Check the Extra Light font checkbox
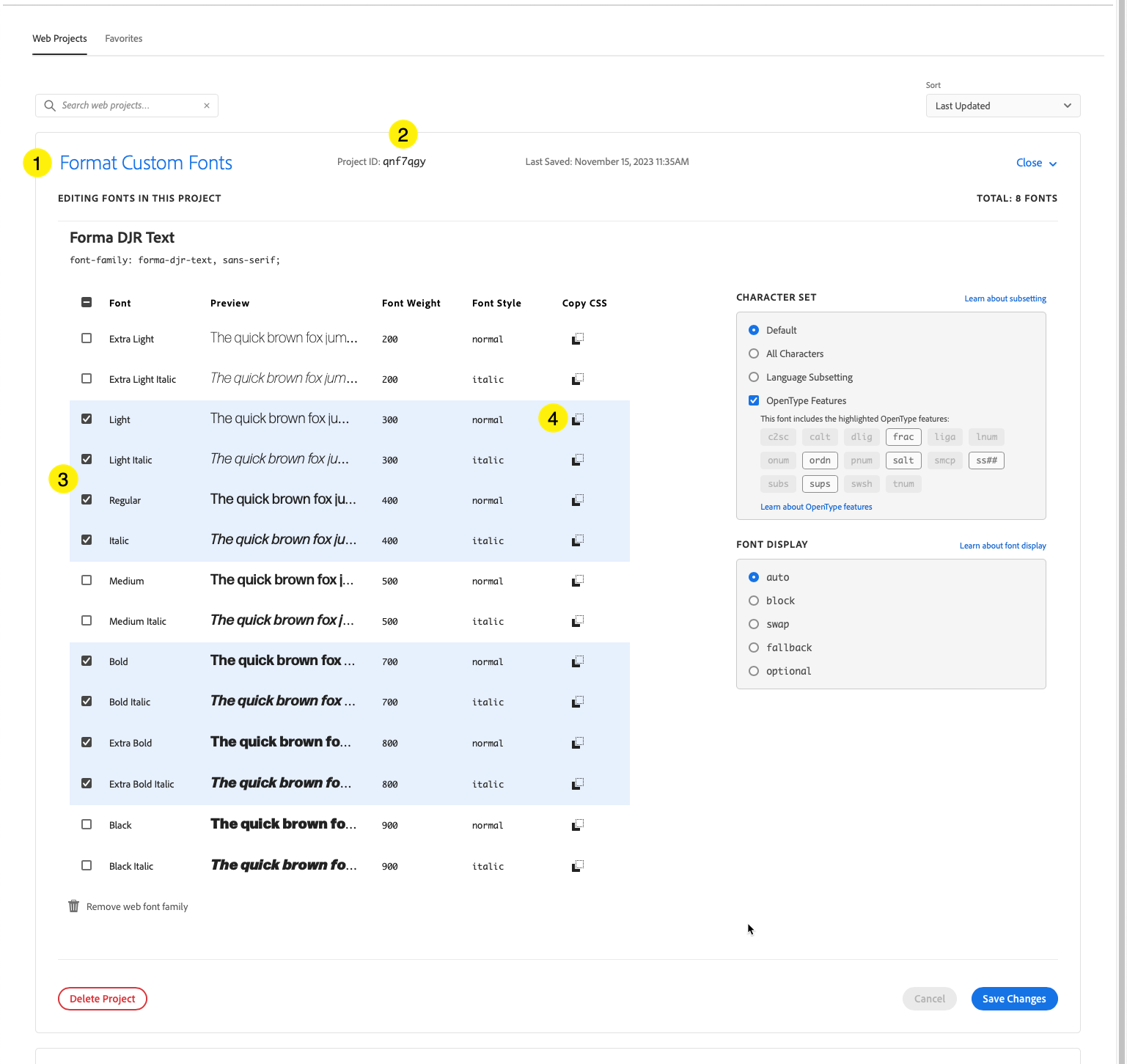This screenshot has height=1064, width=1127. click(x=87, y=338)
